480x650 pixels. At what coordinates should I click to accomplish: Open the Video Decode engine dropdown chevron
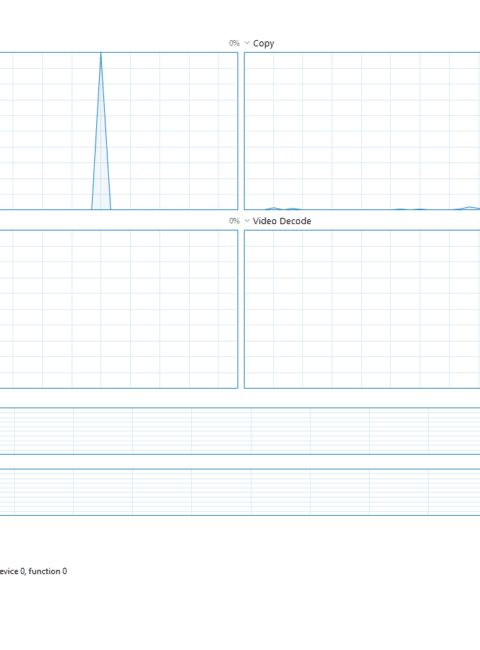point(247,221)
